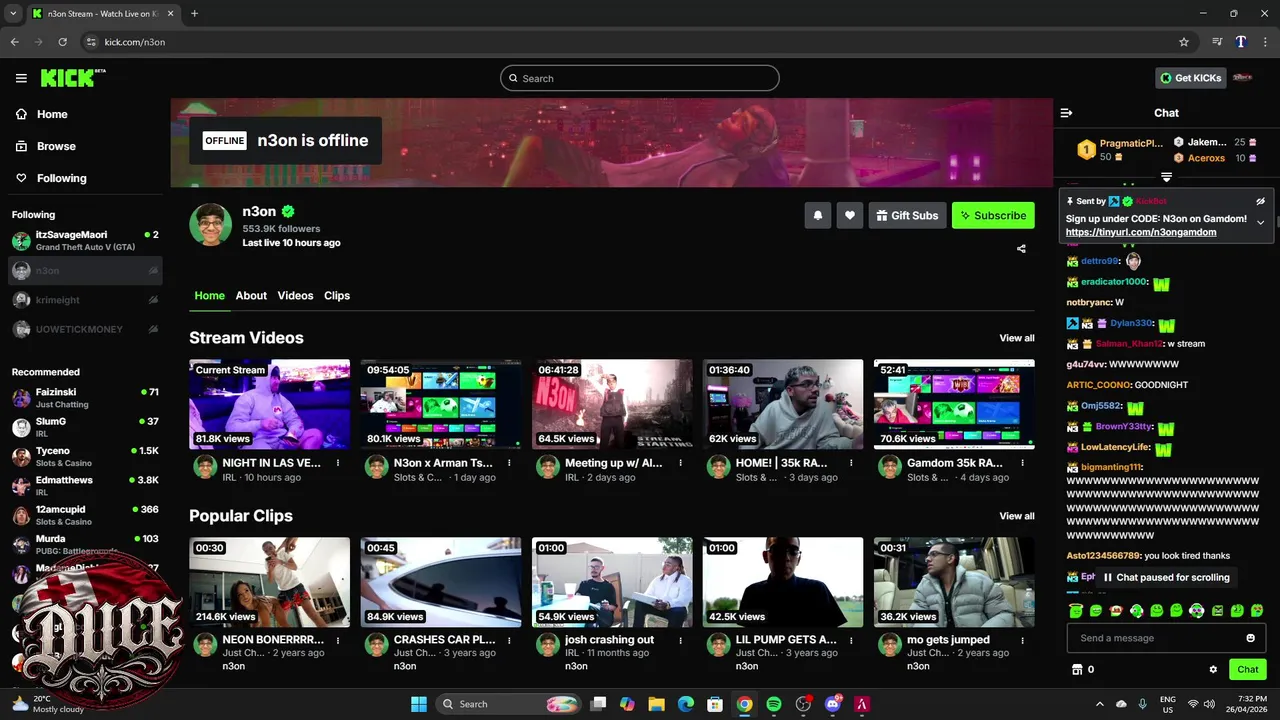Viewport: 1280px width, 720px height.
Task: Open Edmatthews recommended channel
Action: pyautogui.click(x=85, y=486)
